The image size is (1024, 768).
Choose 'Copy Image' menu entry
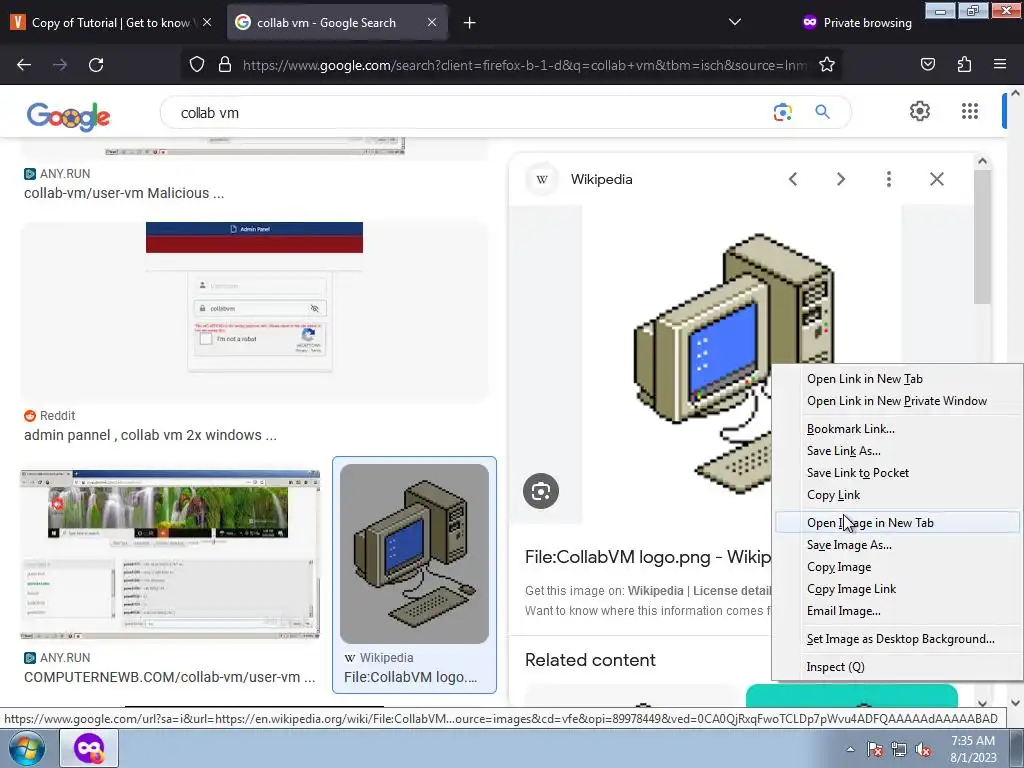[x=839, y=567]
